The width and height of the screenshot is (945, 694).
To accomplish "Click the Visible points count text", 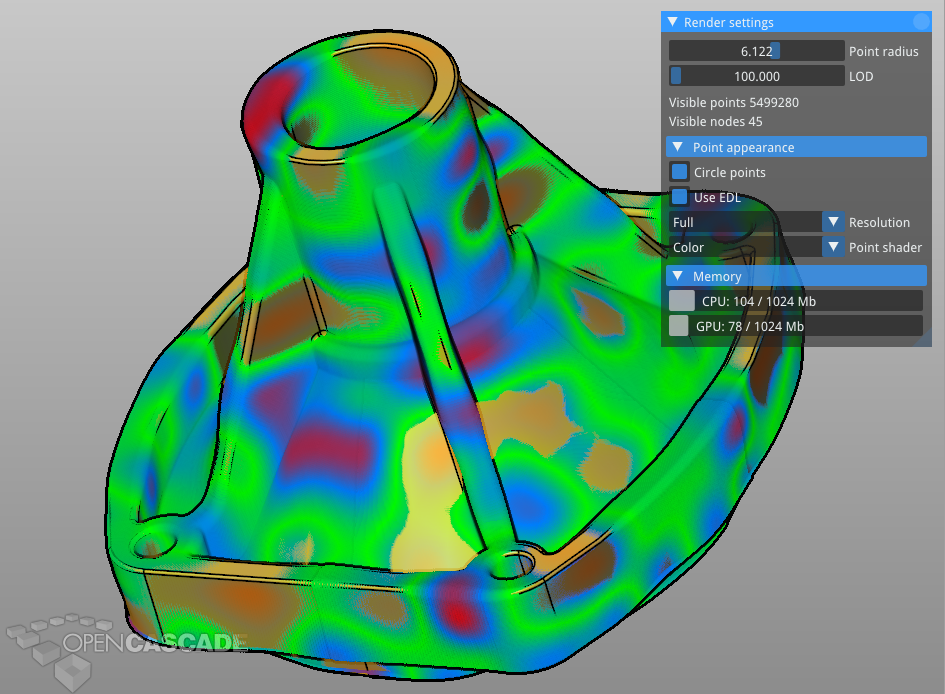I will point(733,102).
